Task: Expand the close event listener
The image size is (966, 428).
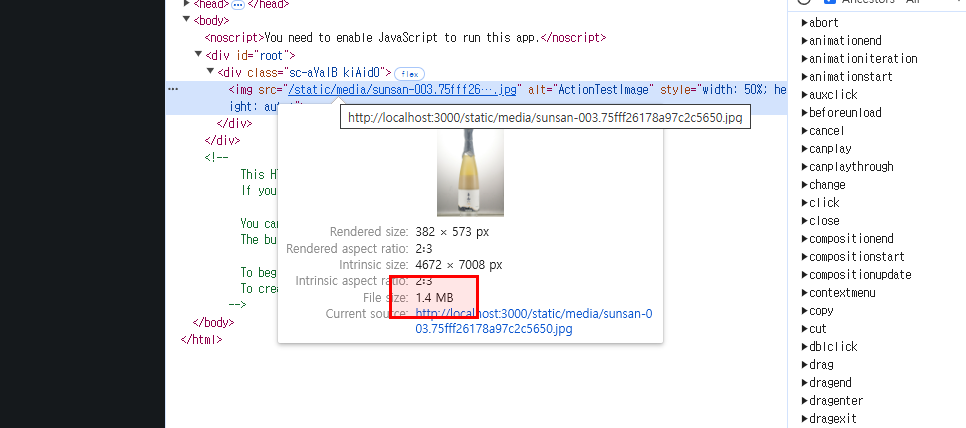Action: coord(805,220)
